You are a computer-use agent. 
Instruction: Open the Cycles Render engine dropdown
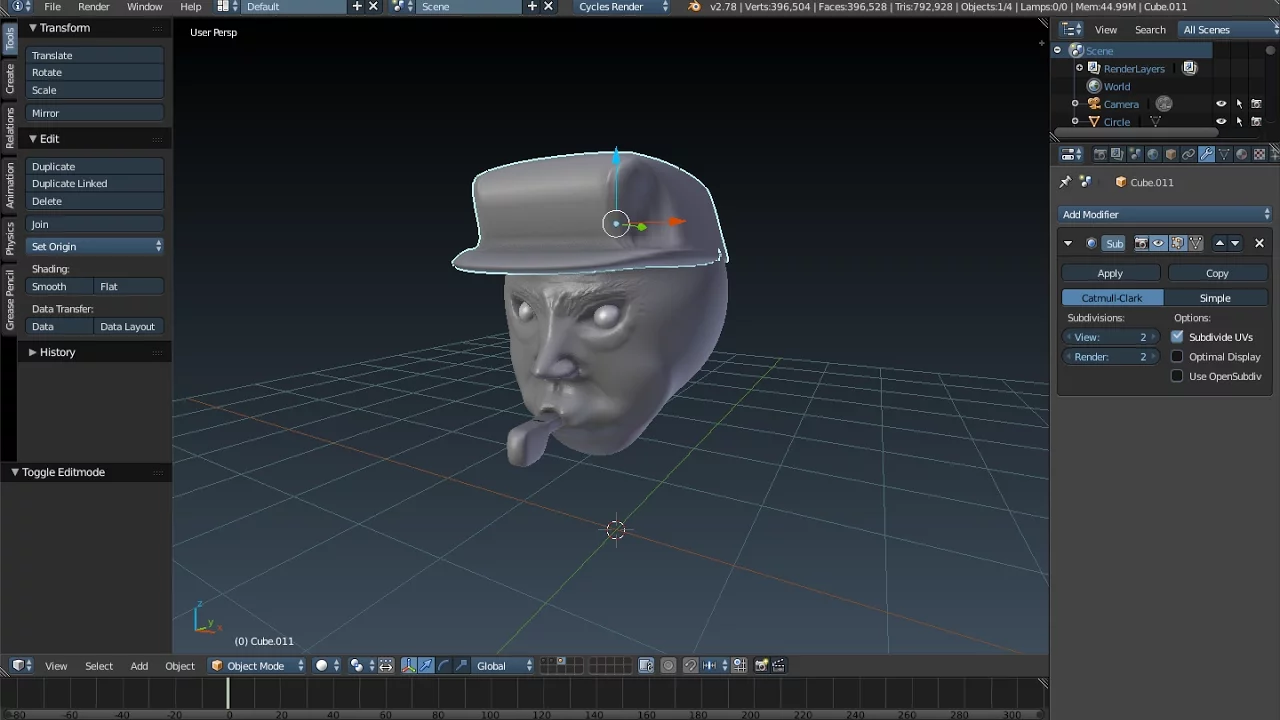coord(622,6)
